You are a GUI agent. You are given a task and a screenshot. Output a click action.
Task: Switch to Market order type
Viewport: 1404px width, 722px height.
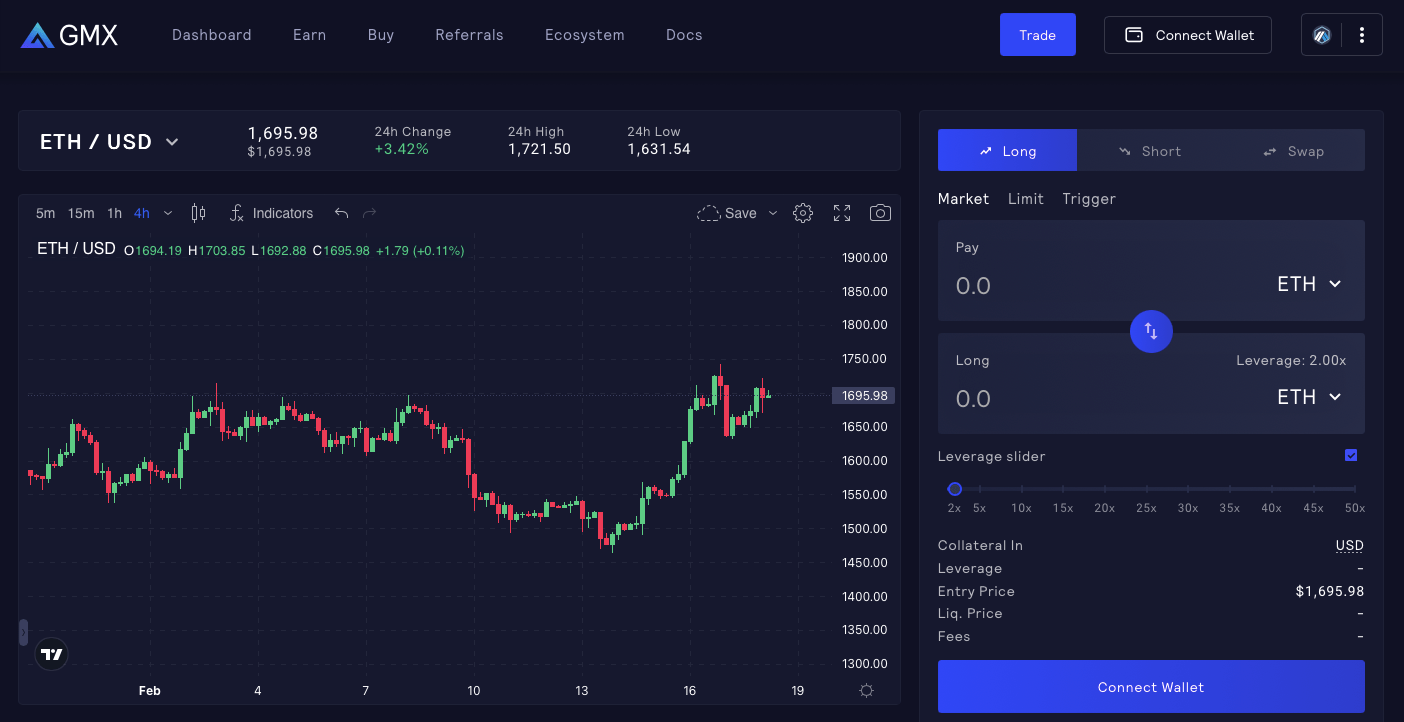[963, 199]
